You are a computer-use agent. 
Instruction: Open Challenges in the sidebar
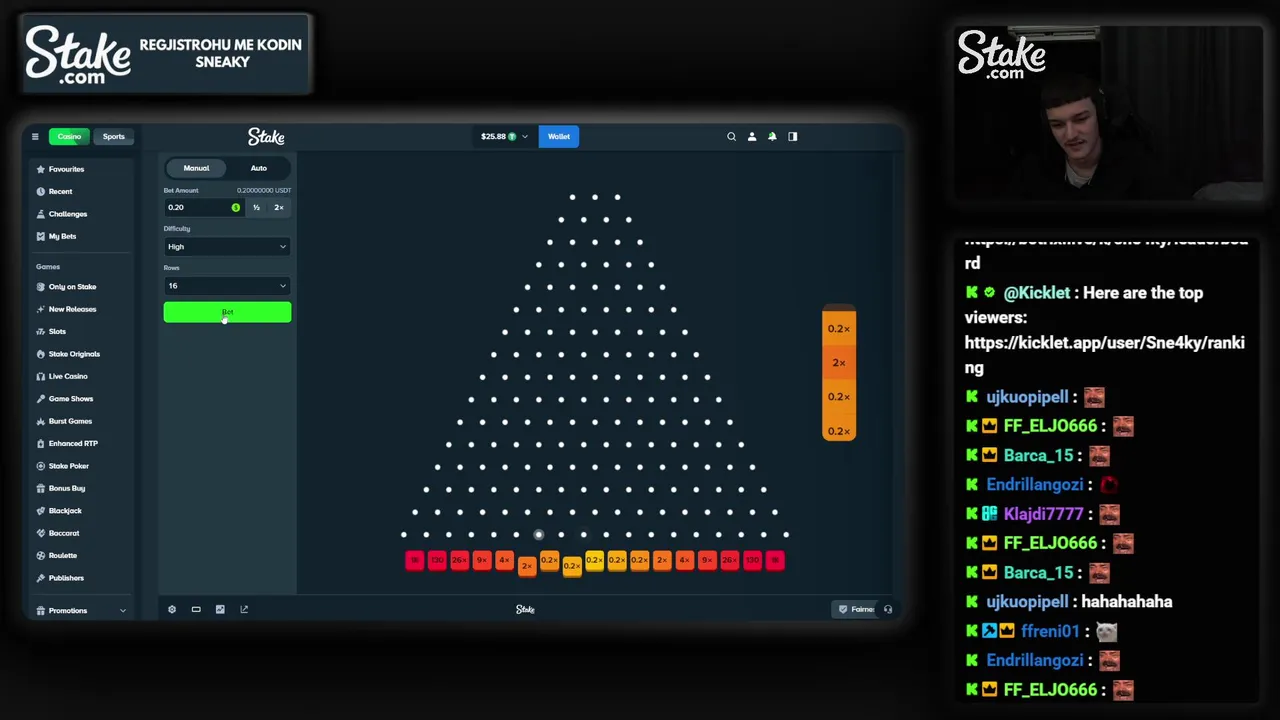62,214
